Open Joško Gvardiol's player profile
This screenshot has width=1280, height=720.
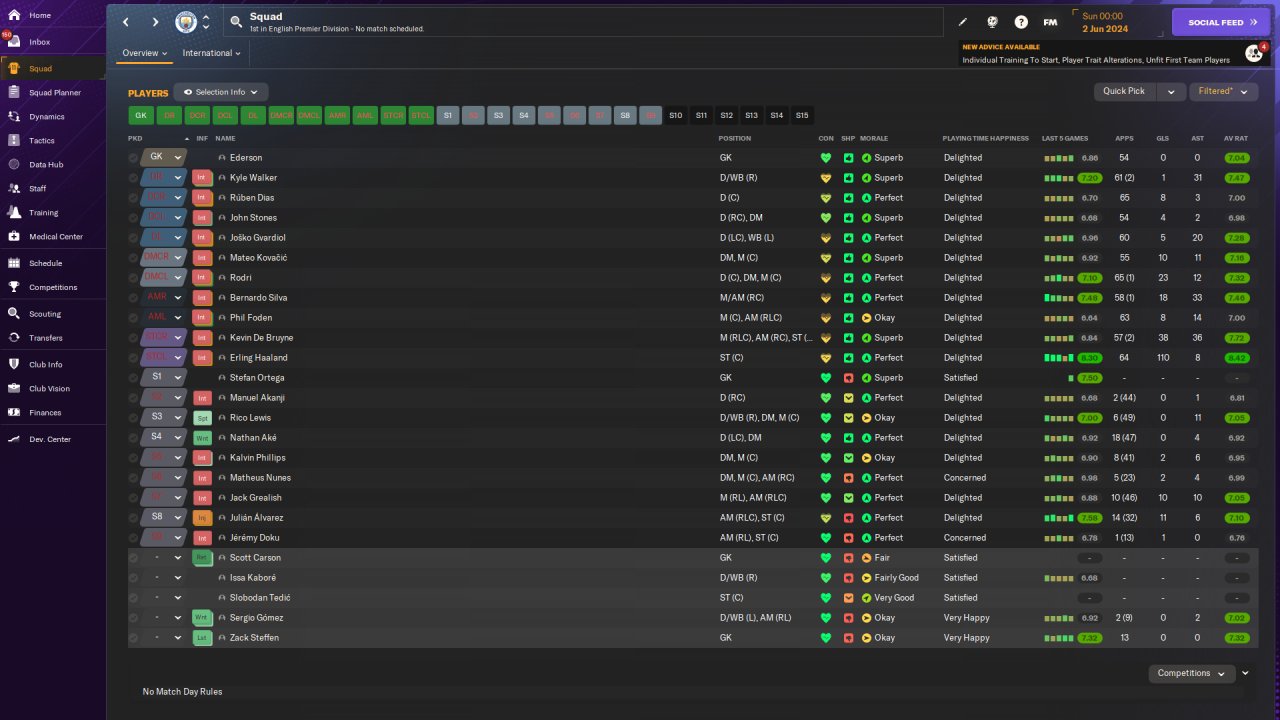tap(258, 238)
